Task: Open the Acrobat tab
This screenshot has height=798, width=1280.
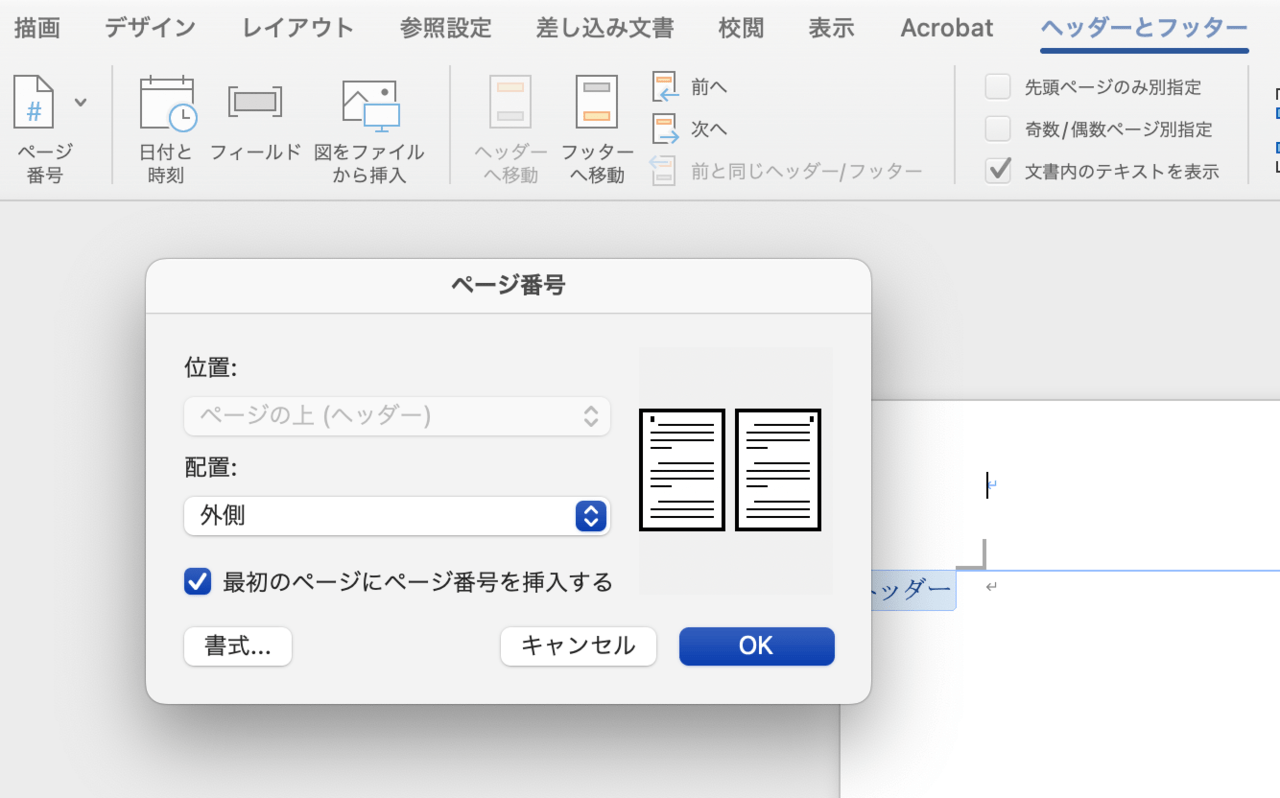Action: point(946,28)
